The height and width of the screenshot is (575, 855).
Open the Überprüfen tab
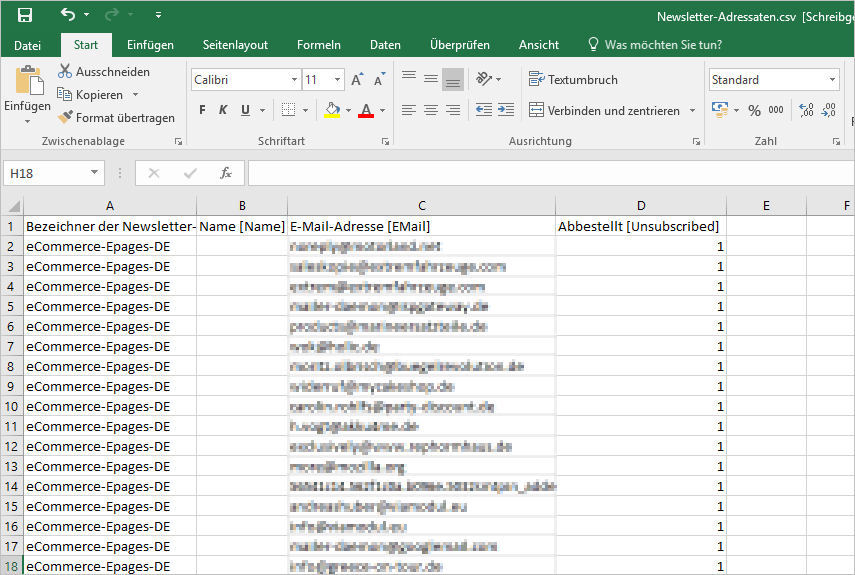pos(459,45)
